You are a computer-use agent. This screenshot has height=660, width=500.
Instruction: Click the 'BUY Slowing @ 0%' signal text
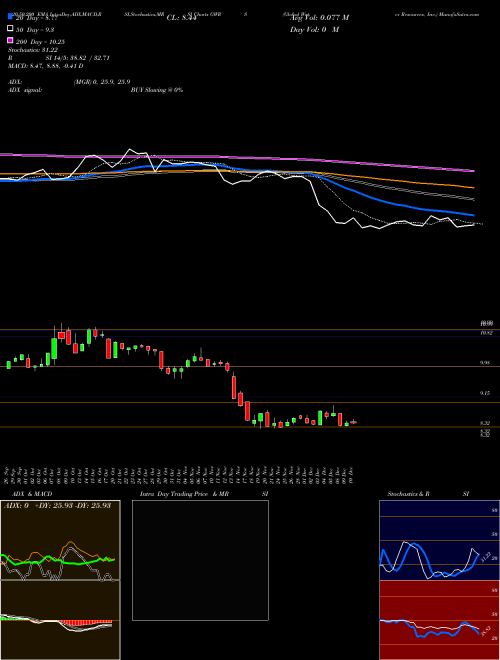[x=157, y=90]
